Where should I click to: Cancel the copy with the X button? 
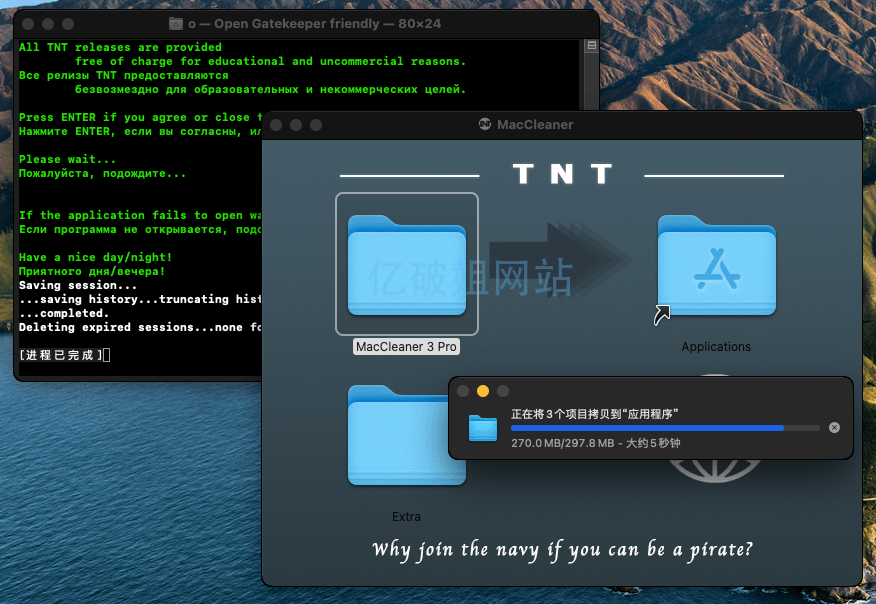(835, 428)
